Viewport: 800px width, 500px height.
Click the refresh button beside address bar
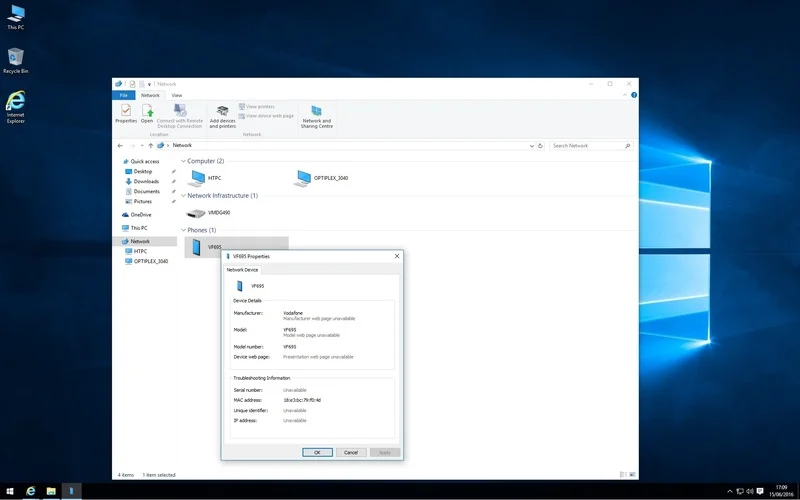[540, 145]
